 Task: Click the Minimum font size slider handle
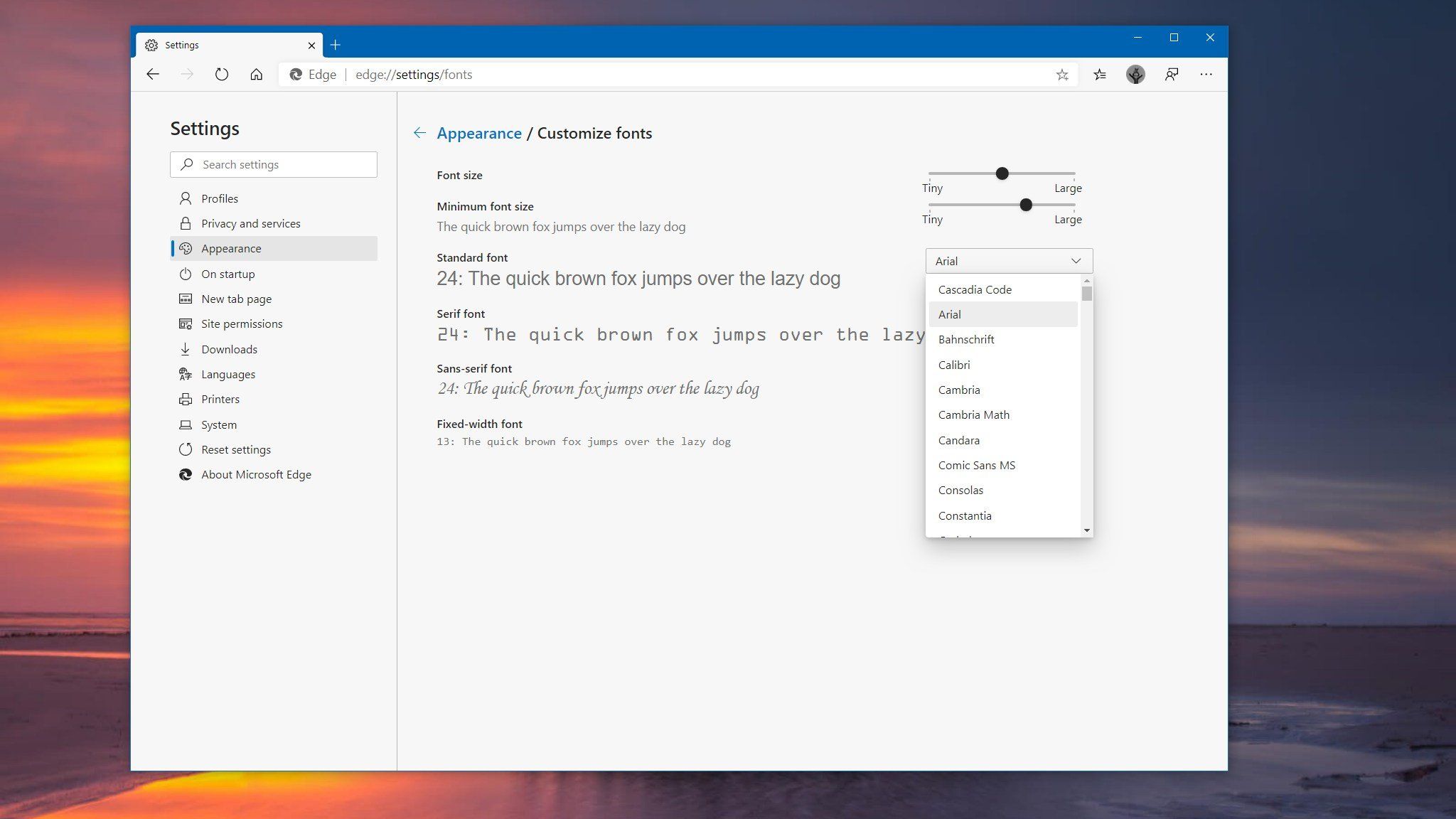click(1025, 205)
